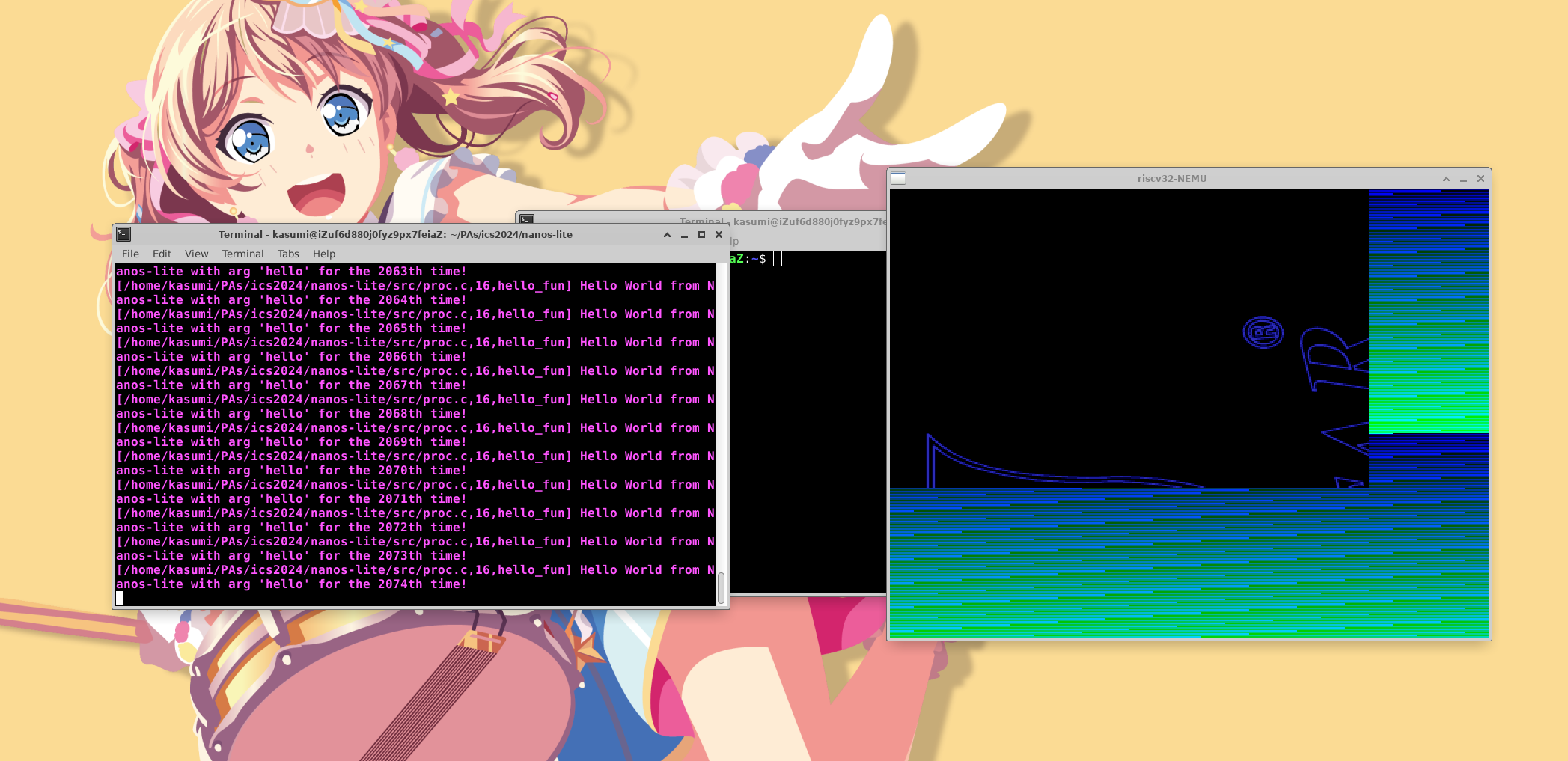Screen dimensions: 1568x761
Task: Toggle window shade arrow on the nanos-lite terminal
Action: point(665,234)
